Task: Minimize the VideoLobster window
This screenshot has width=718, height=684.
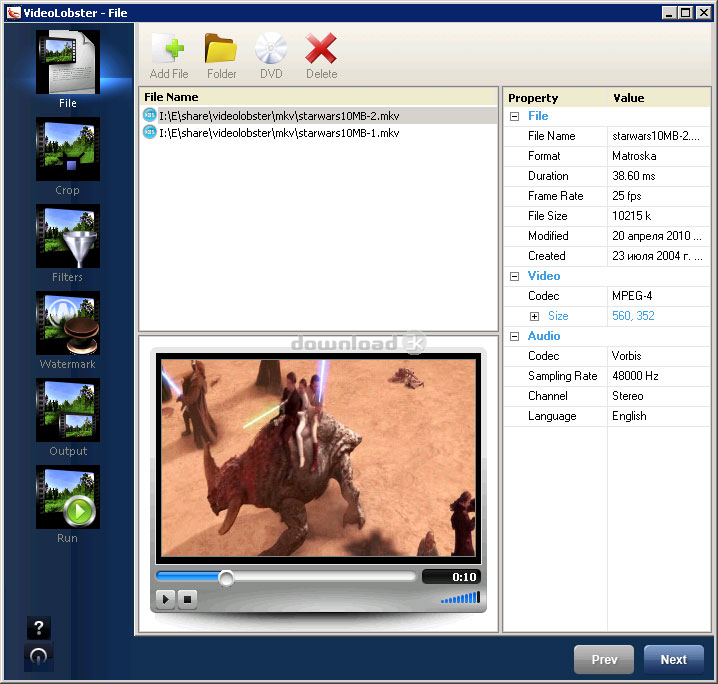Action: pyautogui.click(x=669, y=12)
